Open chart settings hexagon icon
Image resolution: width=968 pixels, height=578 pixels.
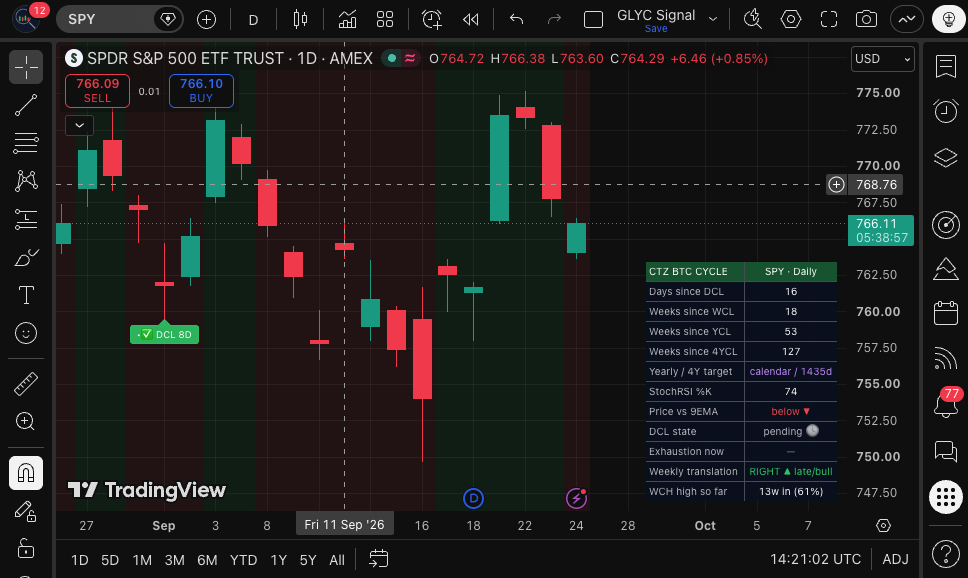791,20
